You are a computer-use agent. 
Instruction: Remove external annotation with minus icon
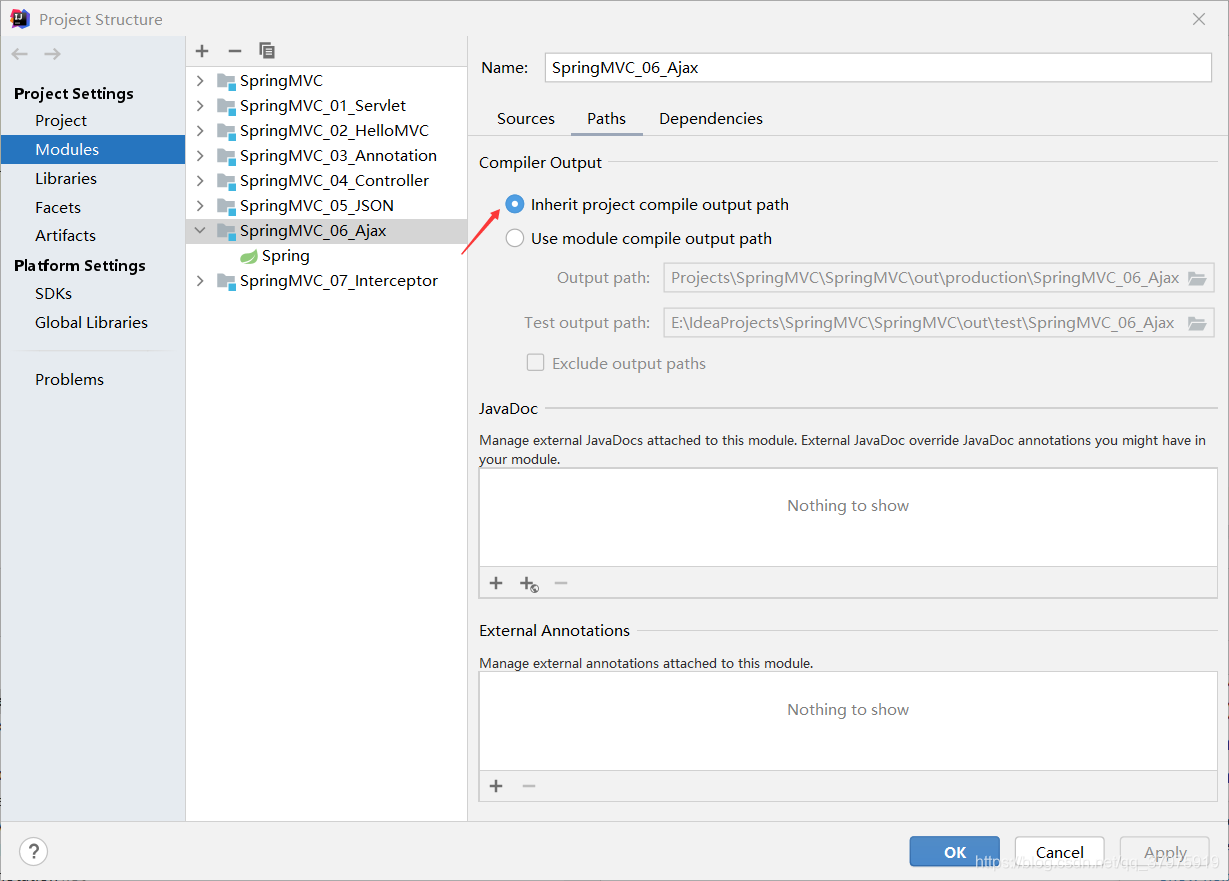point(529,786)
